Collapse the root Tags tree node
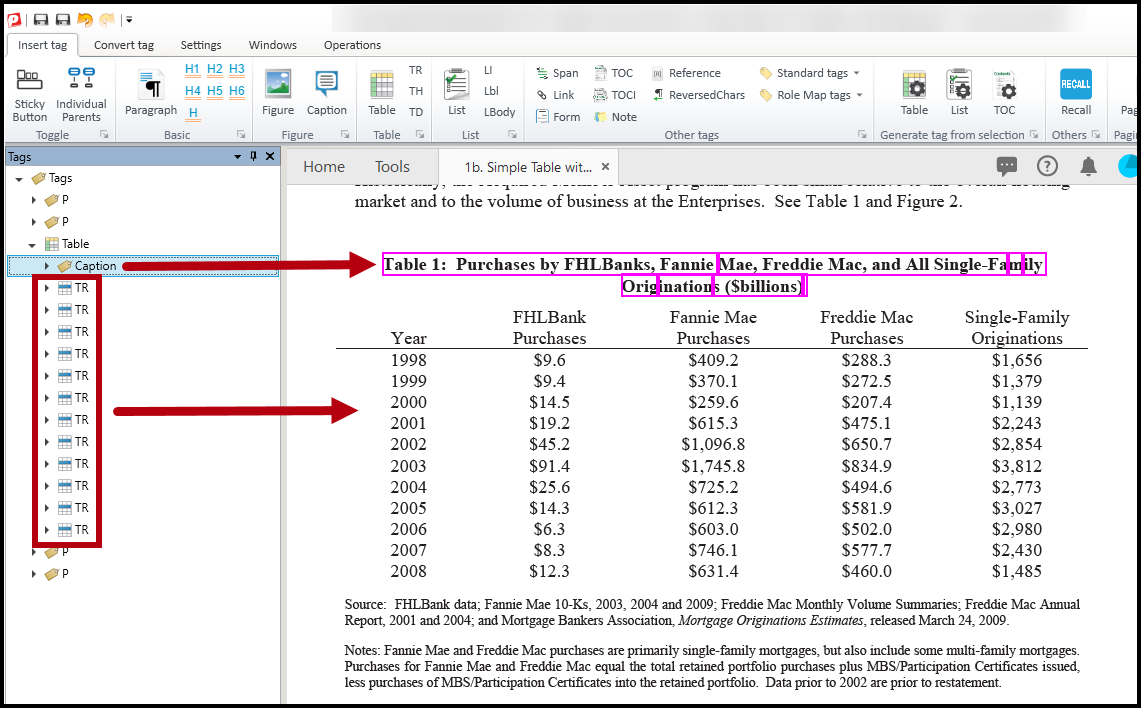Viewport: 1141px width, 708px height. (20, 178)
